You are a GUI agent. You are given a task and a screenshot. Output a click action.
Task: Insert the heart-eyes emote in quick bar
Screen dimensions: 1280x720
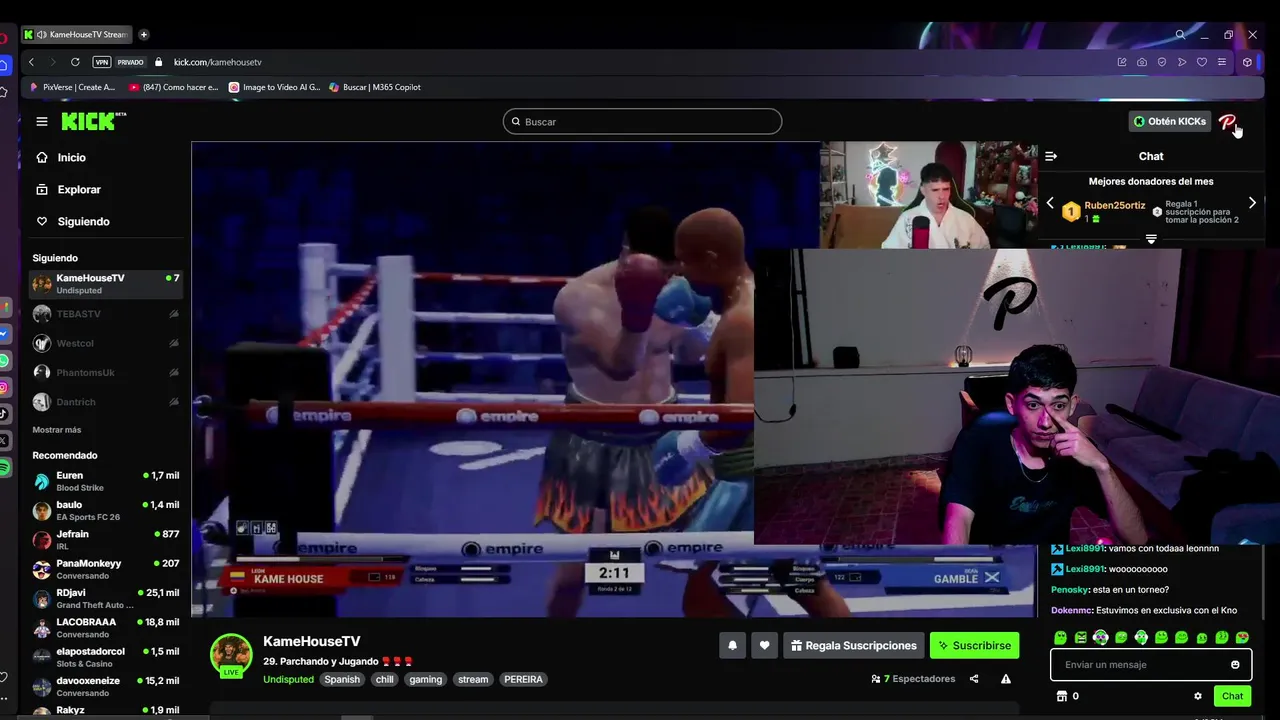tap(1242, 637)
